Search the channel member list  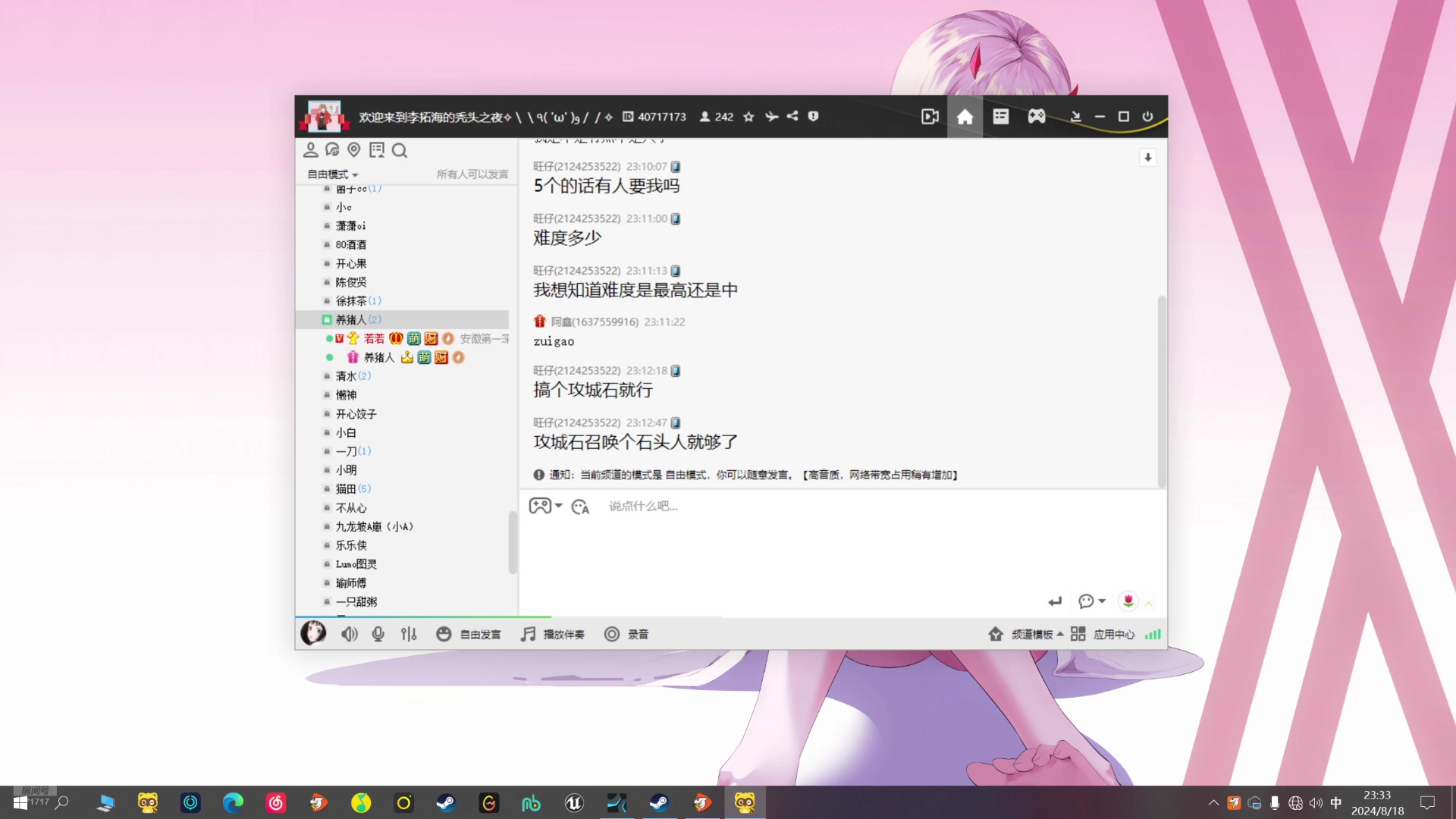(x=400, y=151)
